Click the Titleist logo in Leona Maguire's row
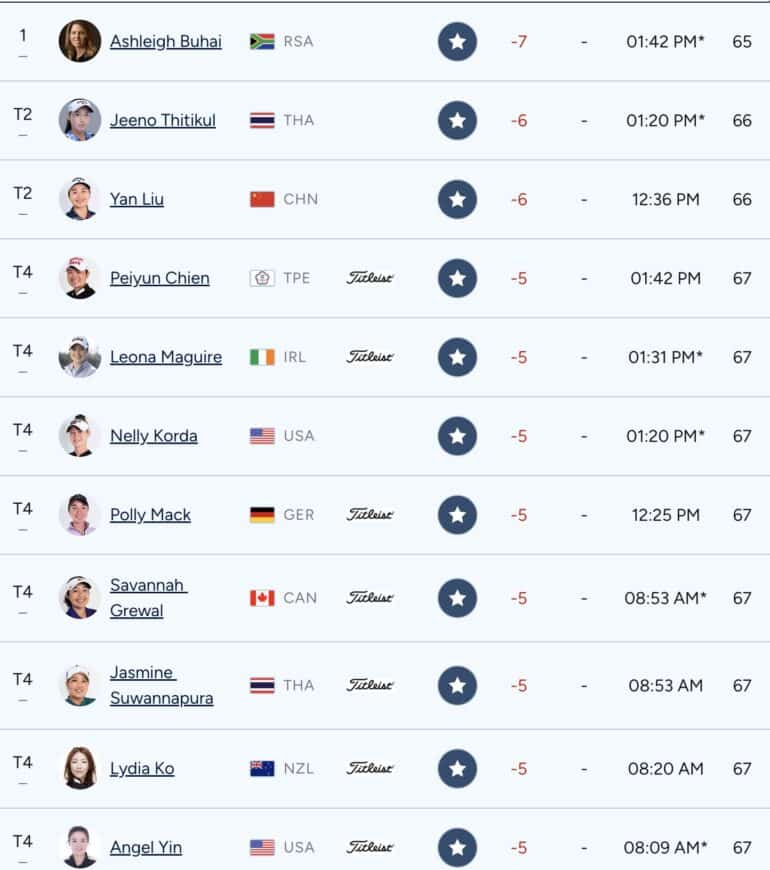The width and height of the screenshot is (770, 870). pos(370,357)
